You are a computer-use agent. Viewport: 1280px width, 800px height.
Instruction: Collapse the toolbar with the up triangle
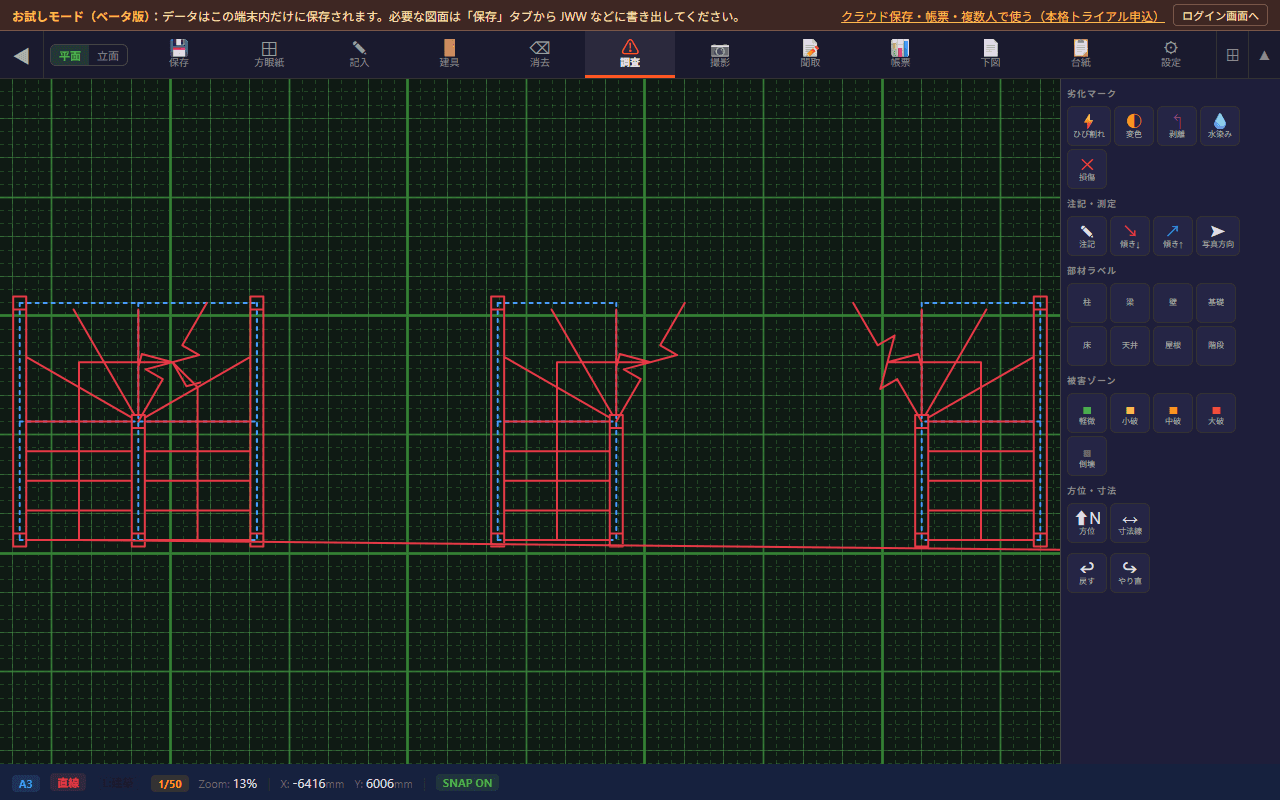coord(1264,55)
